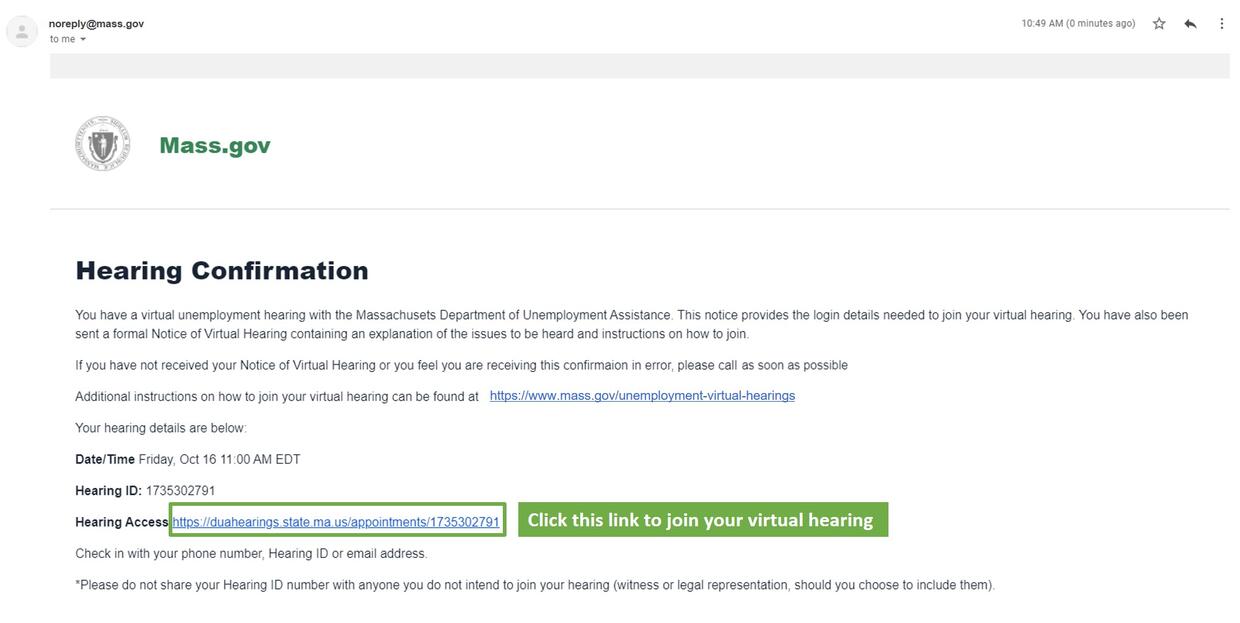Click the green "join your virtual hearing" callout
This screenshot has height=623, width=1240.
(702, 520)
